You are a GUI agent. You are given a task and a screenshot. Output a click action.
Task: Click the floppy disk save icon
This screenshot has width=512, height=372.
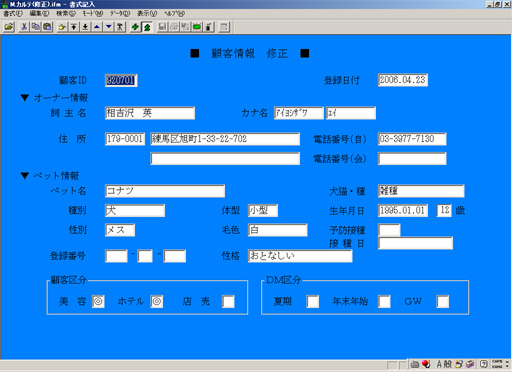click(x=162, y=27)
